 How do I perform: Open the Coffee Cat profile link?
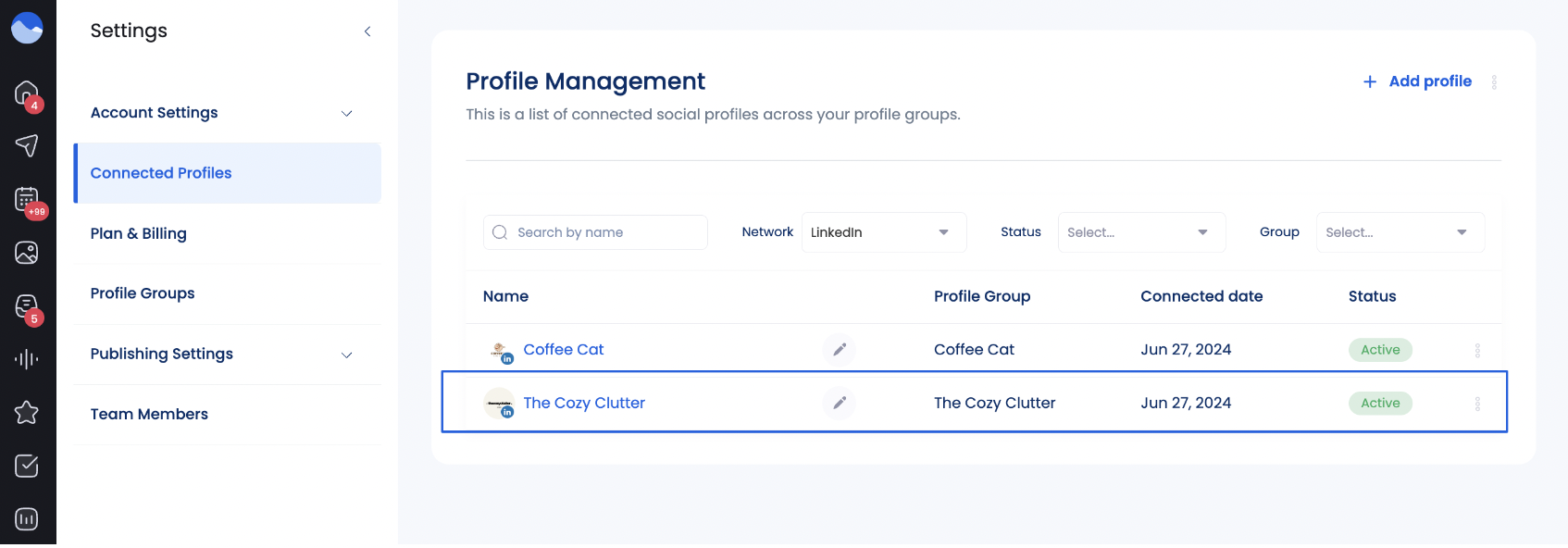coord(564,349)
